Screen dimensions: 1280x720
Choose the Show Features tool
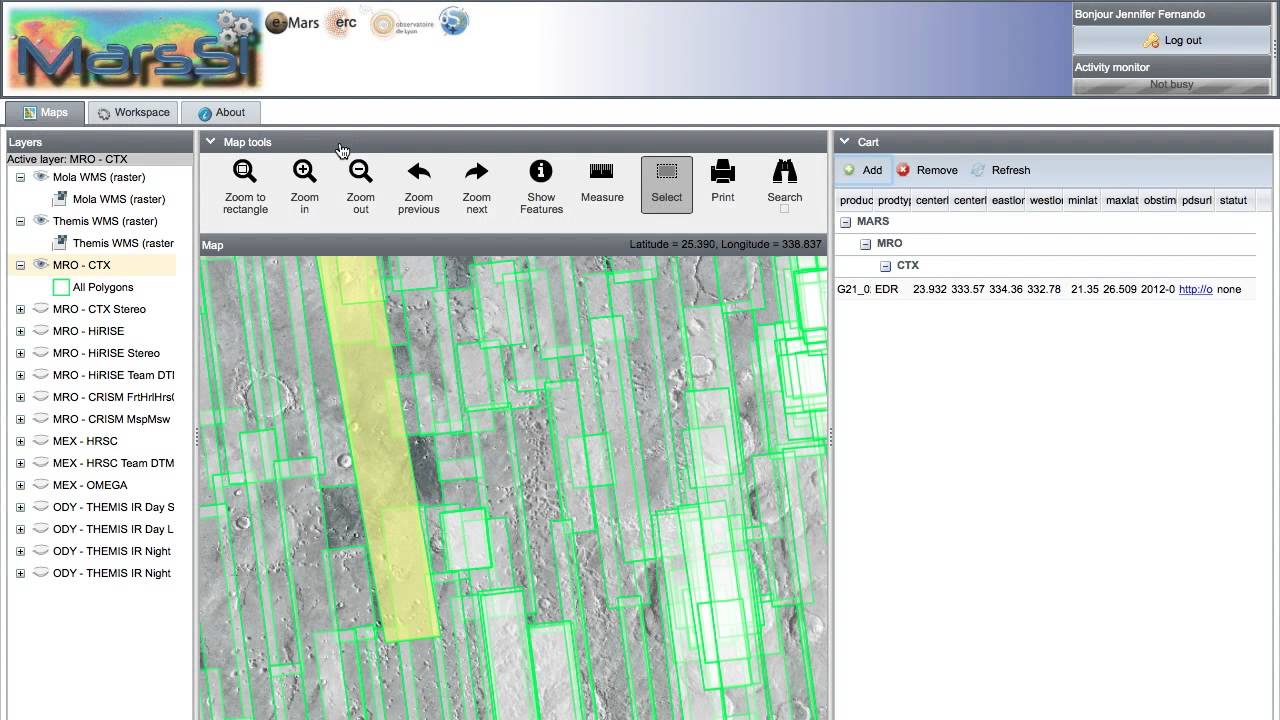541,186
